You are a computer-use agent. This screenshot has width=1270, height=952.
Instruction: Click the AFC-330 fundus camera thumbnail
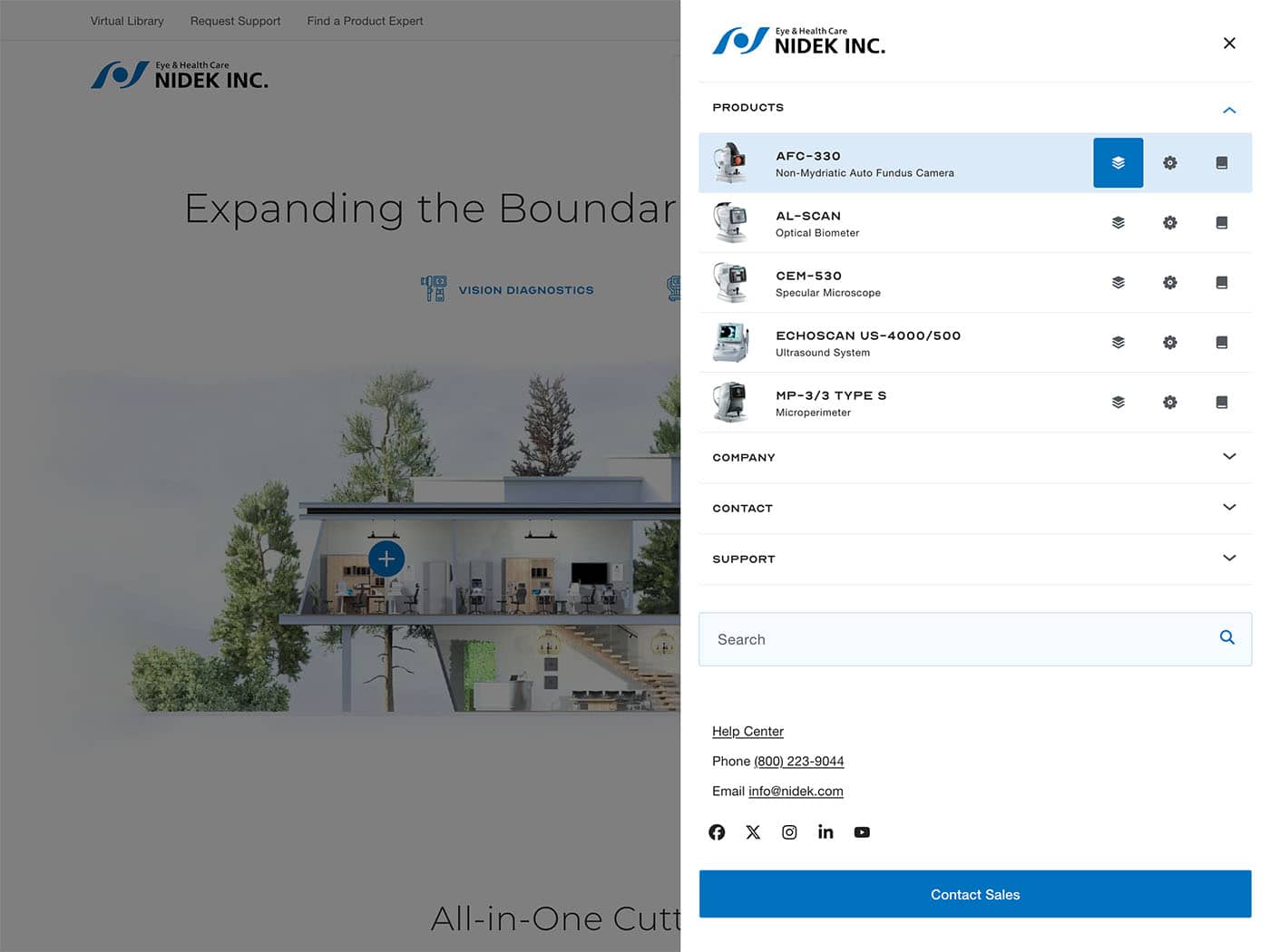[x=731, y=163]
